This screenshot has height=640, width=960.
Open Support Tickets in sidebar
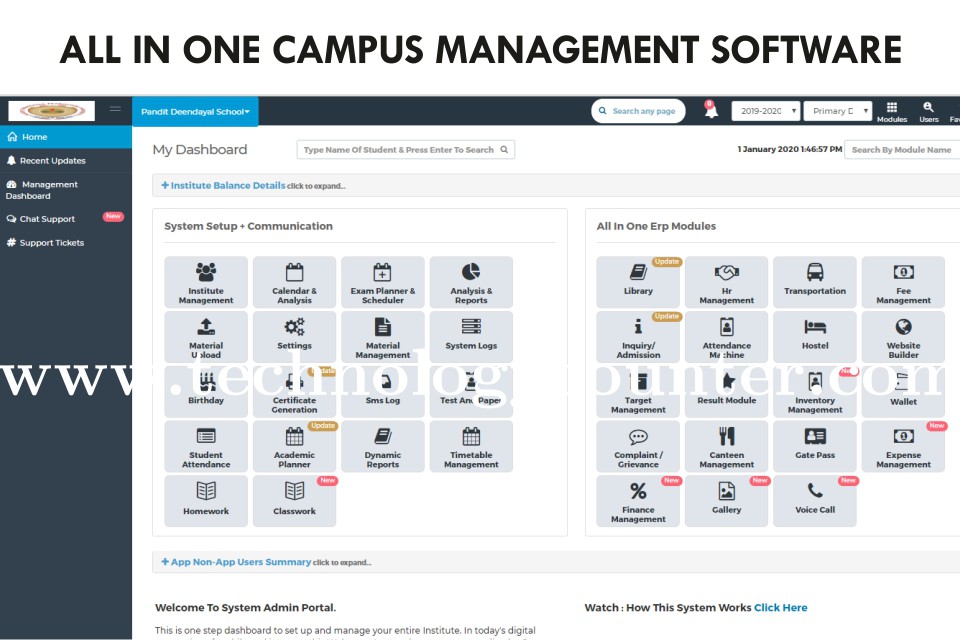(66, 243)
